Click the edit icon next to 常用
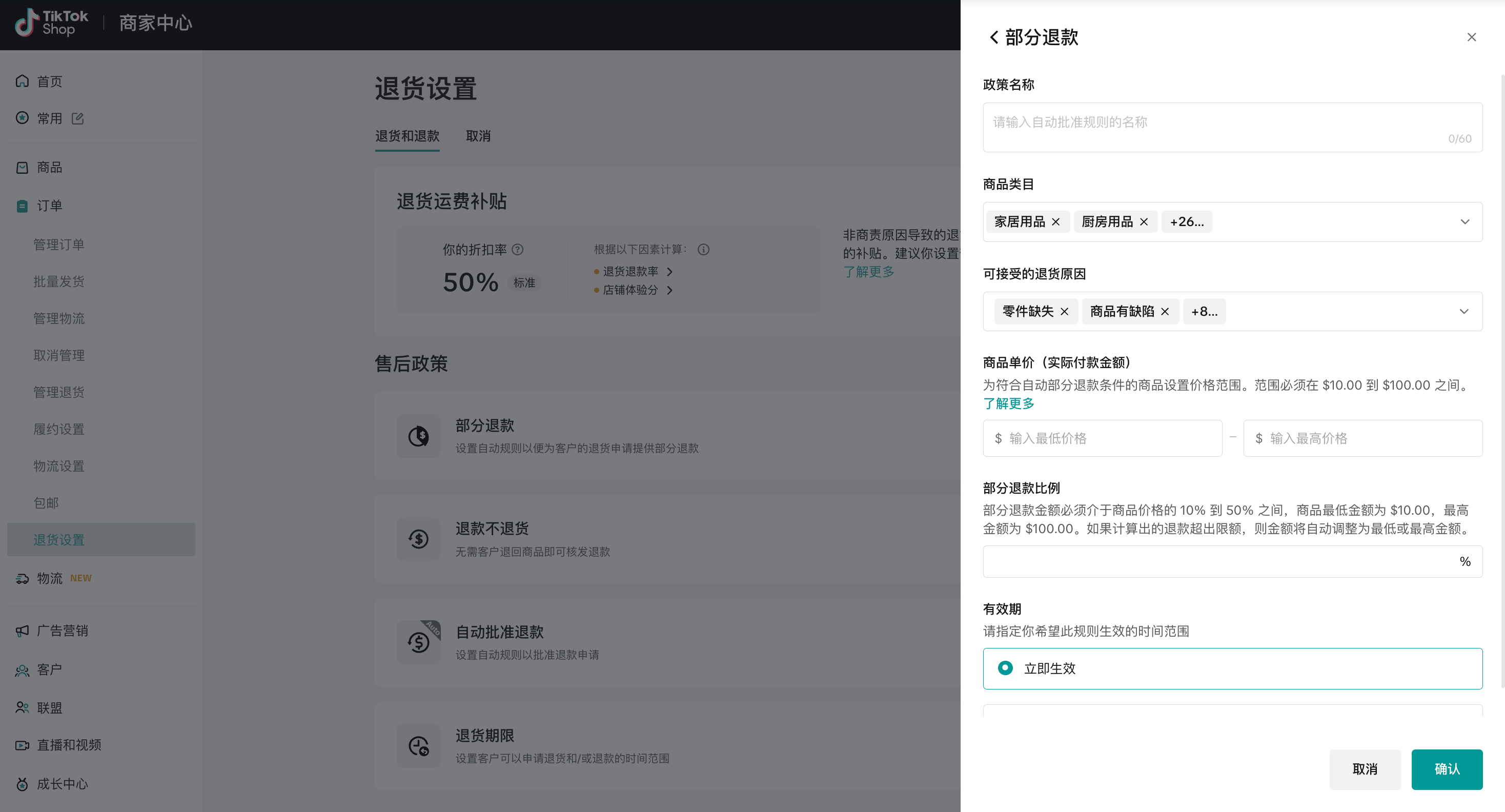 pos(78,118)
